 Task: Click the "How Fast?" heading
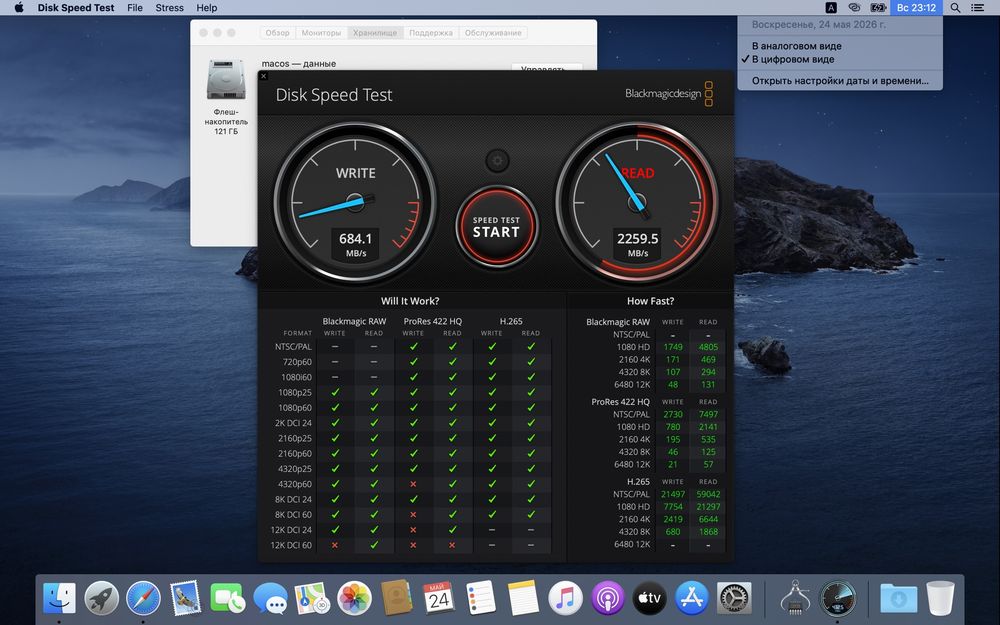650,301
